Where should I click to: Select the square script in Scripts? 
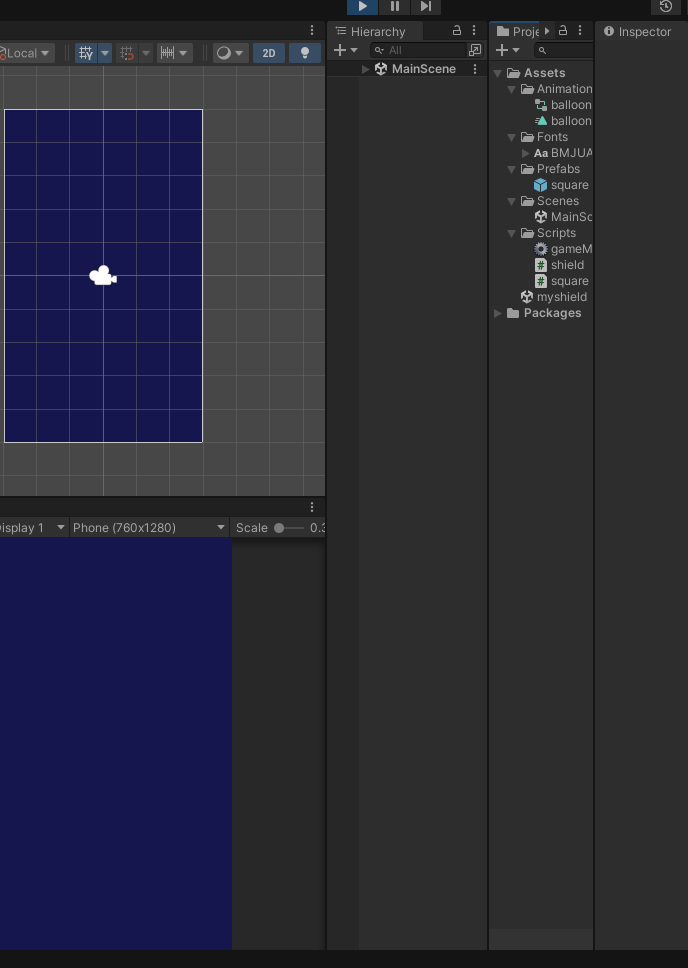tap(561, 281)
